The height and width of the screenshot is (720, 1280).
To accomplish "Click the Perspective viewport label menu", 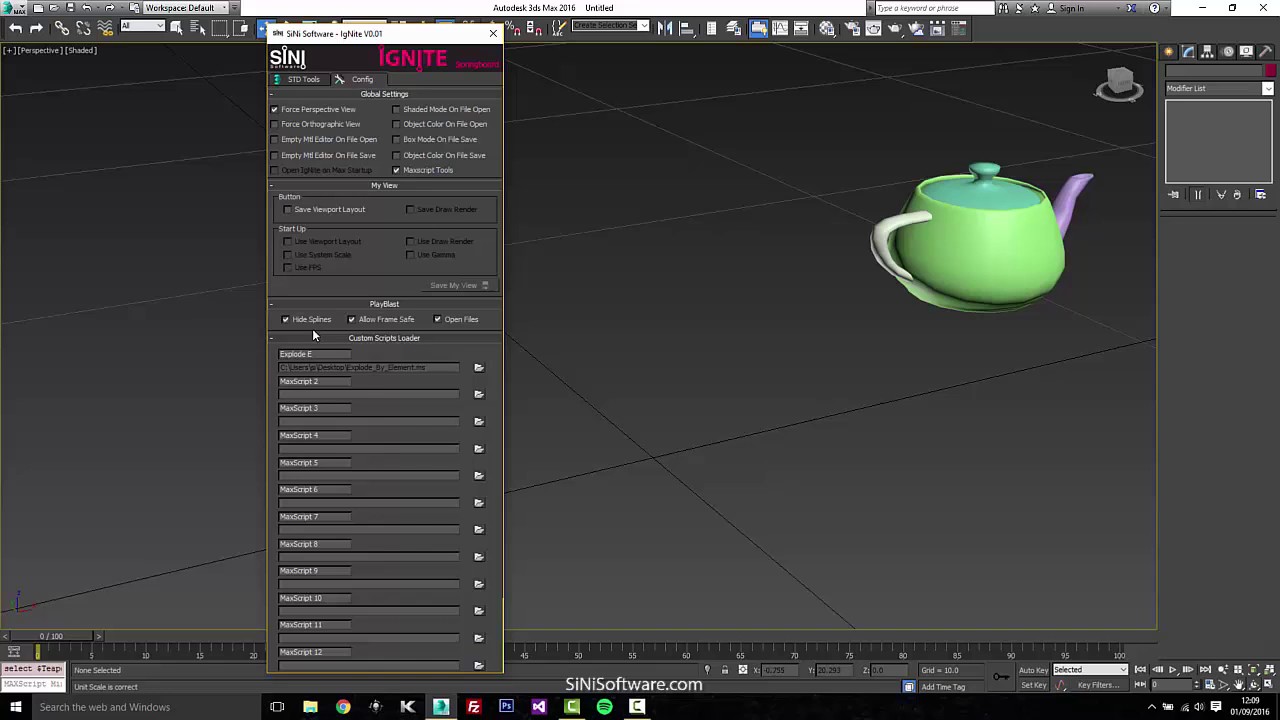I will coord(41,50).
